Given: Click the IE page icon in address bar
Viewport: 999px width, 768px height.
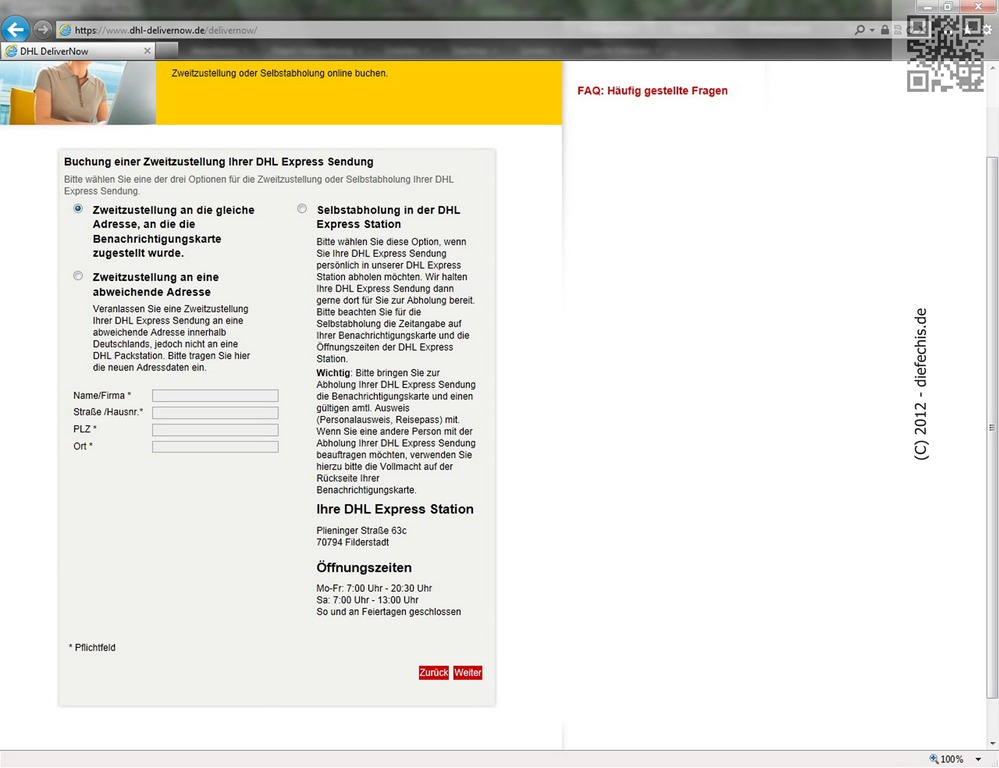Looking at the screenshot, I should tap(64, 30).
